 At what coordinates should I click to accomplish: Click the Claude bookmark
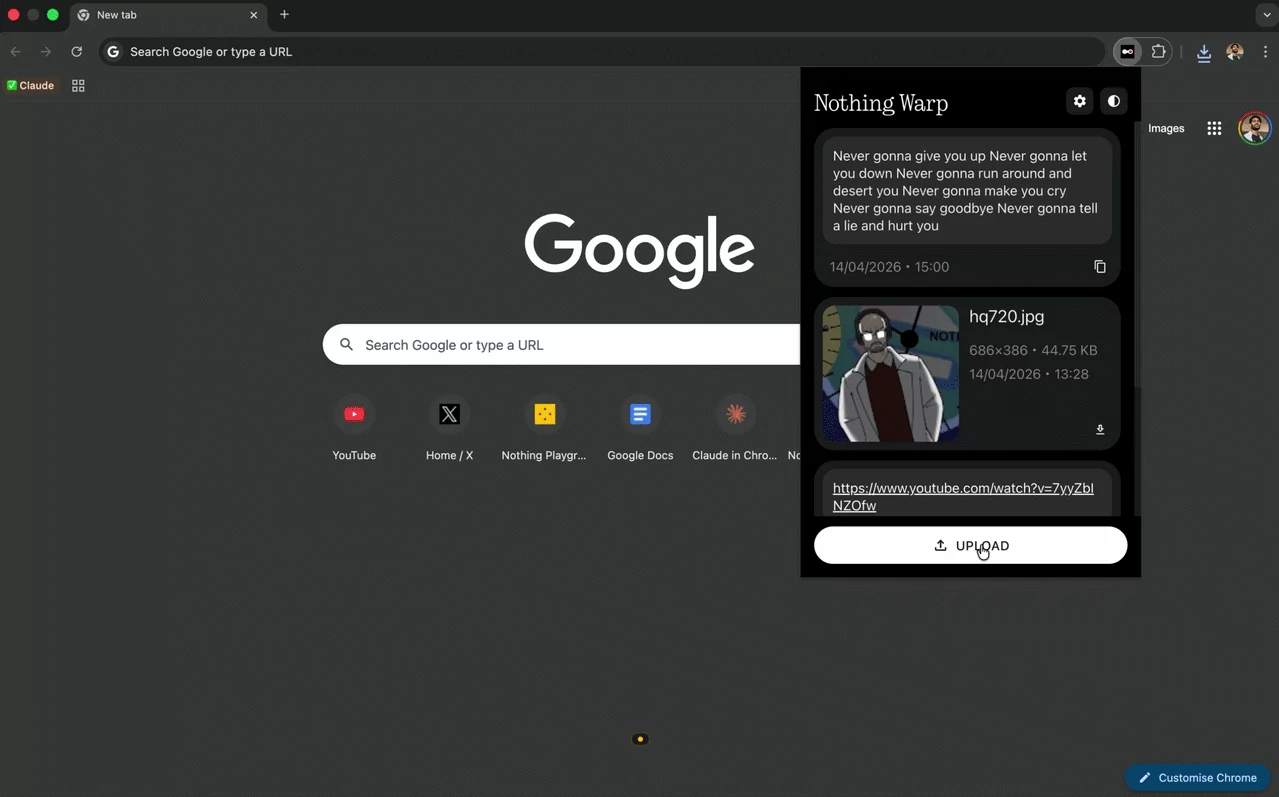tap(30, 86)
